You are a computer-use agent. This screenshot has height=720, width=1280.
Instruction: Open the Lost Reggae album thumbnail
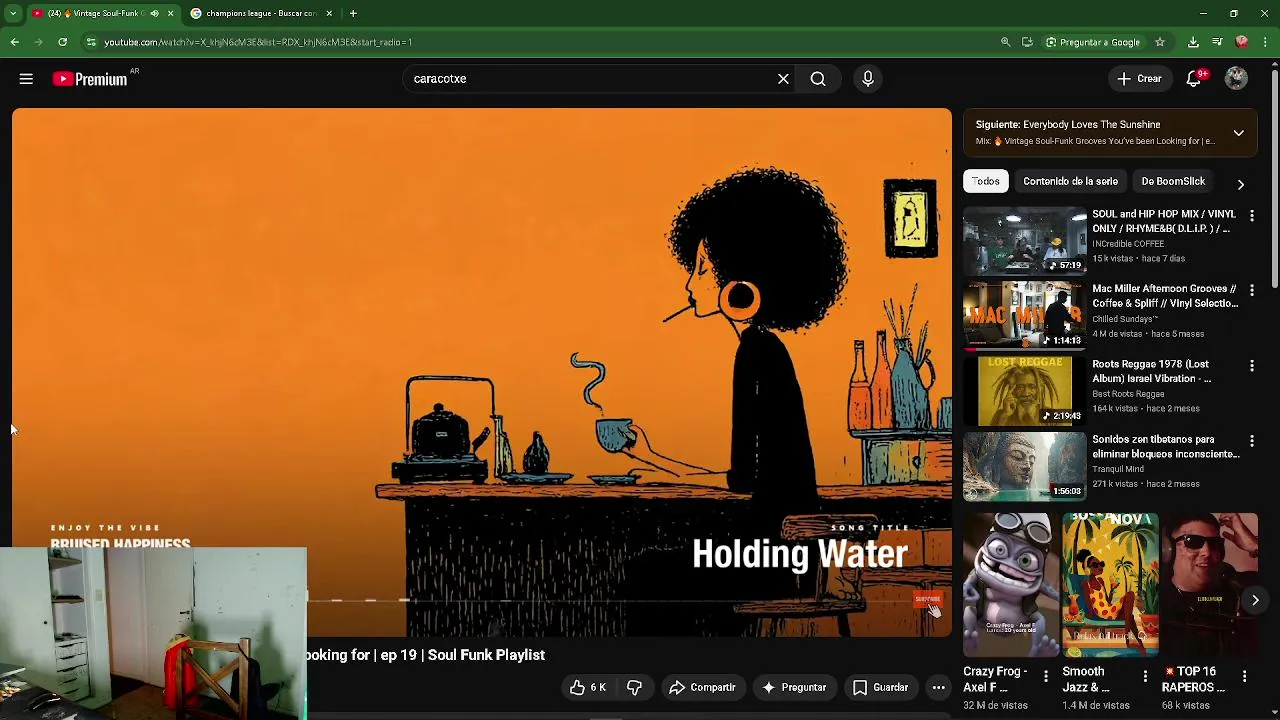(1025, 390)
